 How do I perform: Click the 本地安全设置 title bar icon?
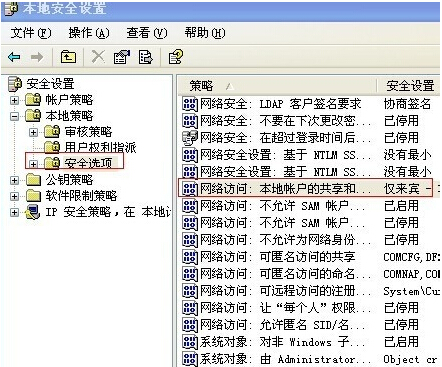(x=11, y=8)
